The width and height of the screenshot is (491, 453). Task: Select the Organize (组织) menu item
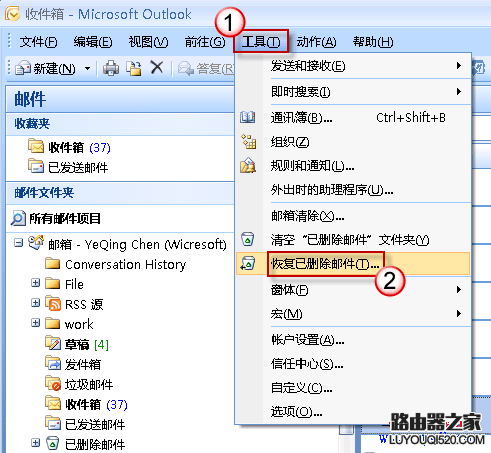[x=353, y=142]
